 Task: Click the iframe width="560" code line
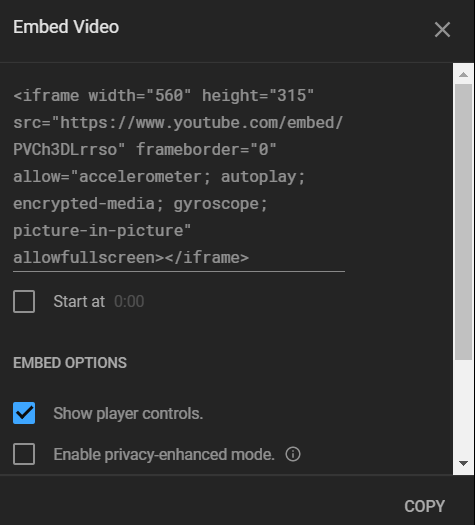(x=164, y=95)
